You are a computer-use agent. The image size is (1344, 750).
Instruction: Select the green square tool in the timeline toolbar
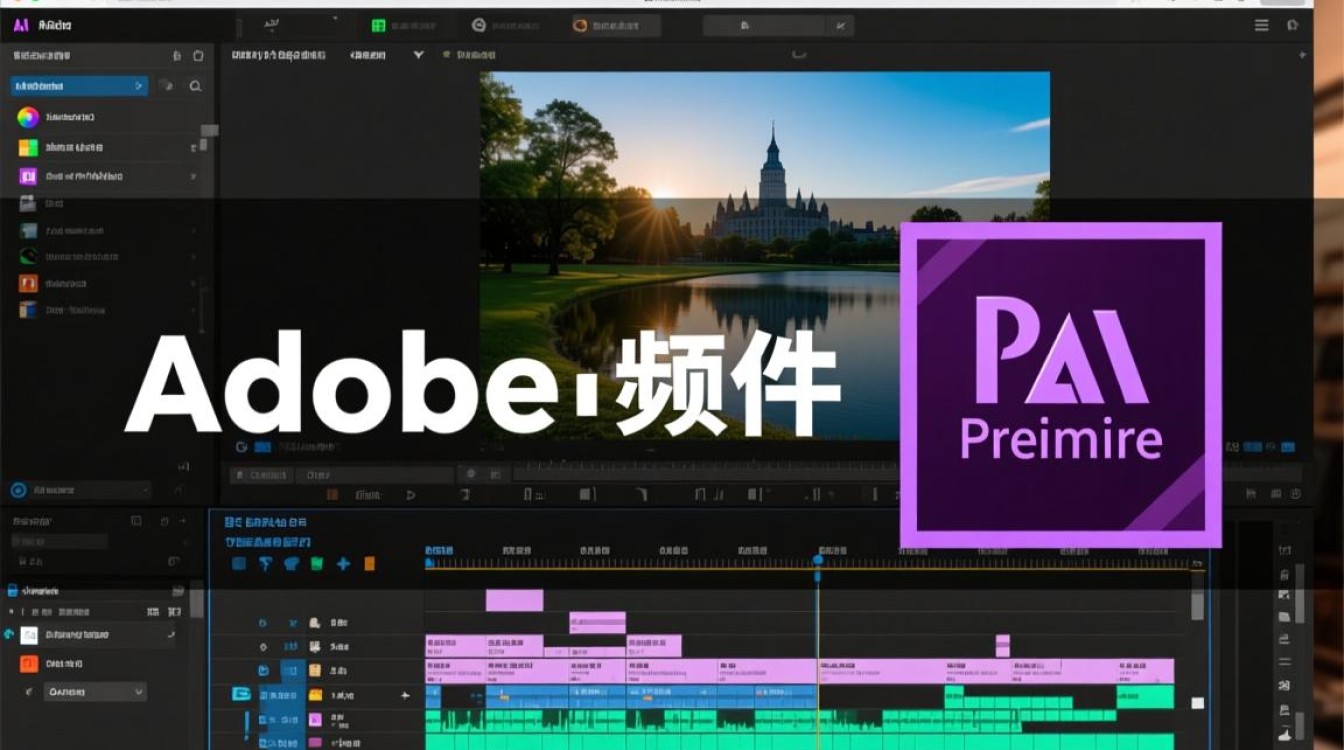pos(317,564)
